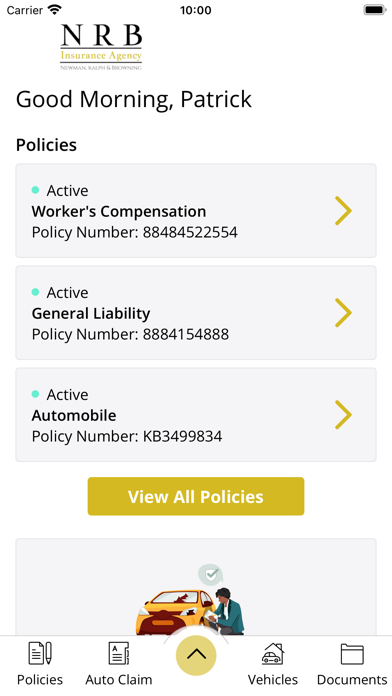The image size is (392, 696).
Task: Tap the car accident illustration card
Action: (196, 587)
